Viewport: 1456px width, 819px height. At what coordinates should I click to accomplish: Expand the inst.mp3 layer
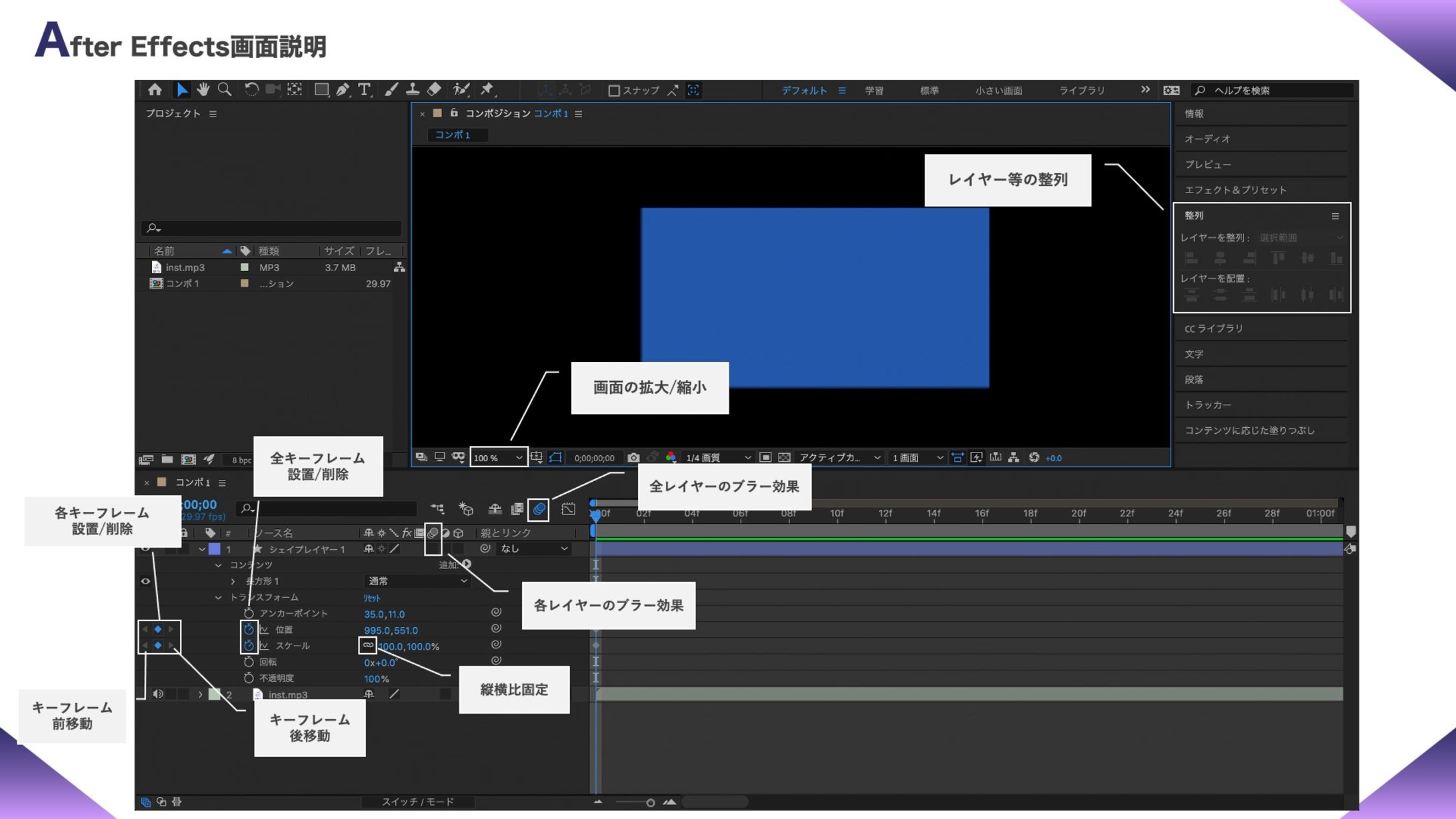click(x=200, y=694)
